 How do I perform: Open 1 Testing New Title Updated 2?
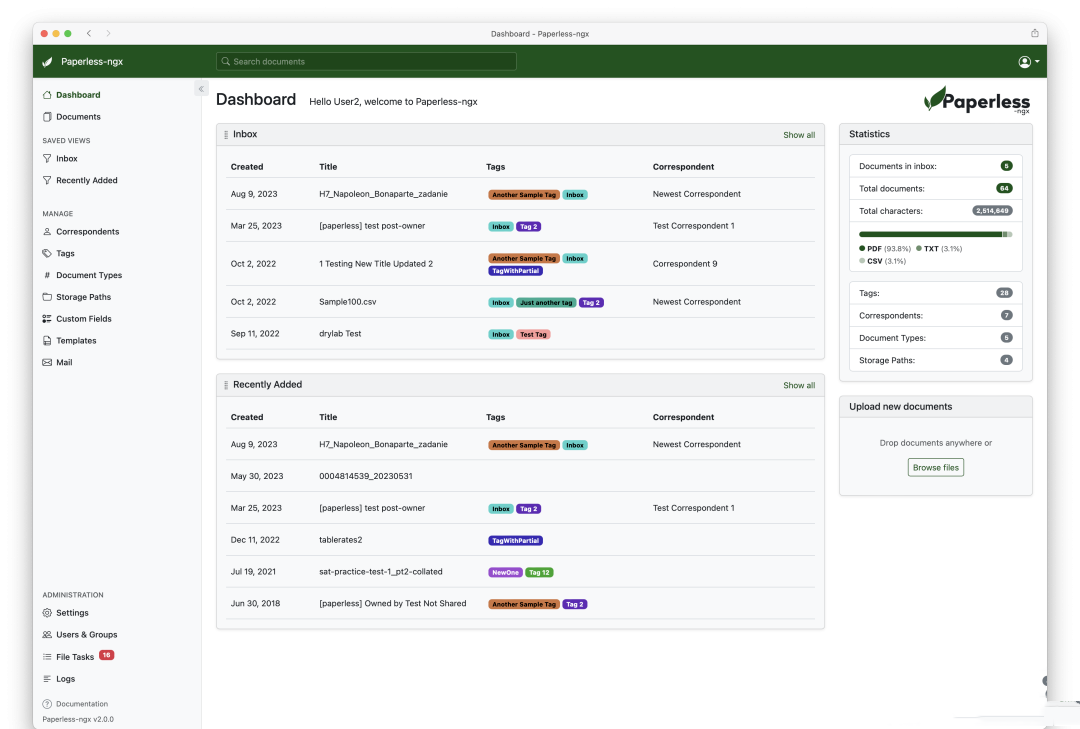click(376, 264)
